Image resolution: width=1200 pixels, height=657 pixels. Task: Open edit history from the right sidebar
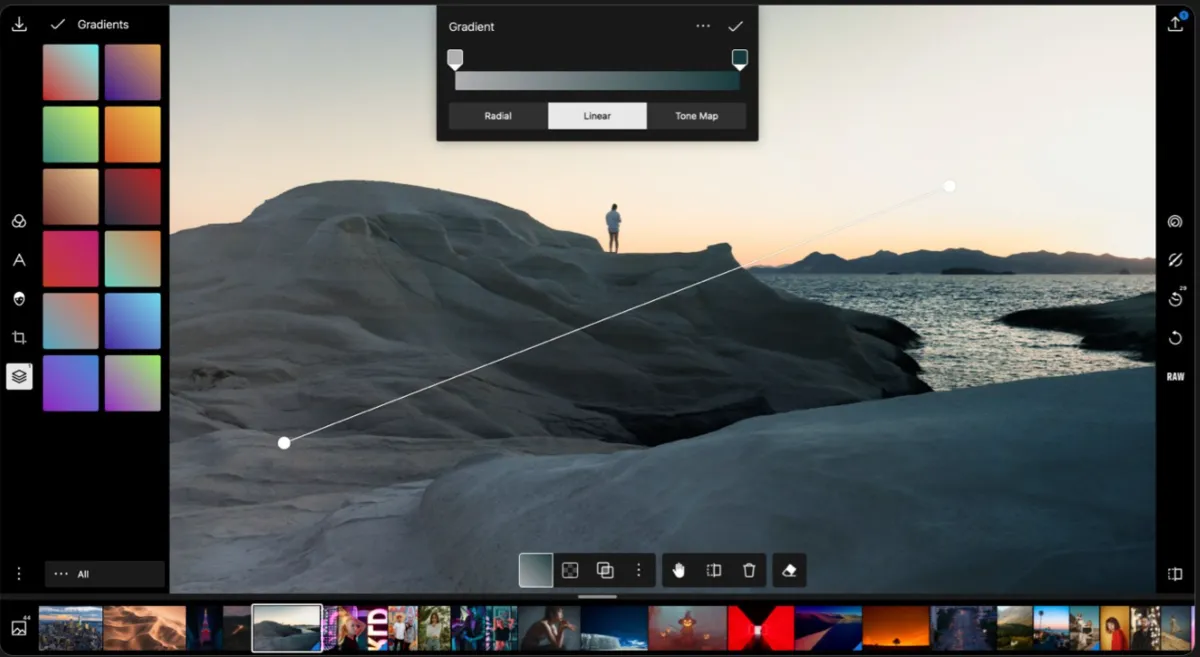coord(1176,299)
